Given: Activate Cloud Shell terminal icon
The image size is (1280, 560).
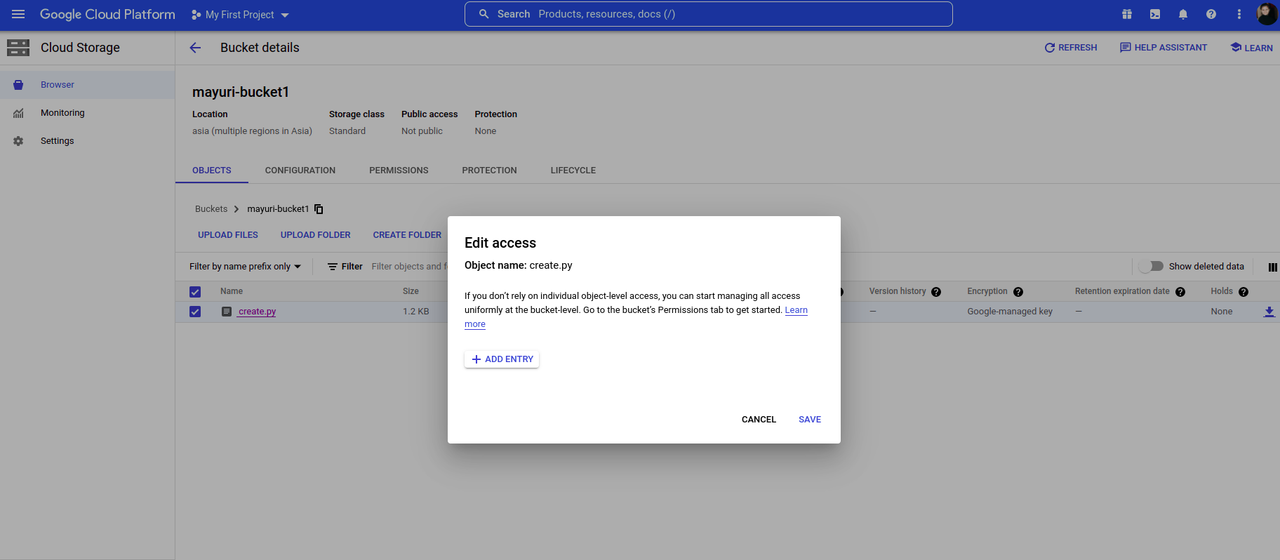Looking at the screenshot, I should pos(1155,15).
